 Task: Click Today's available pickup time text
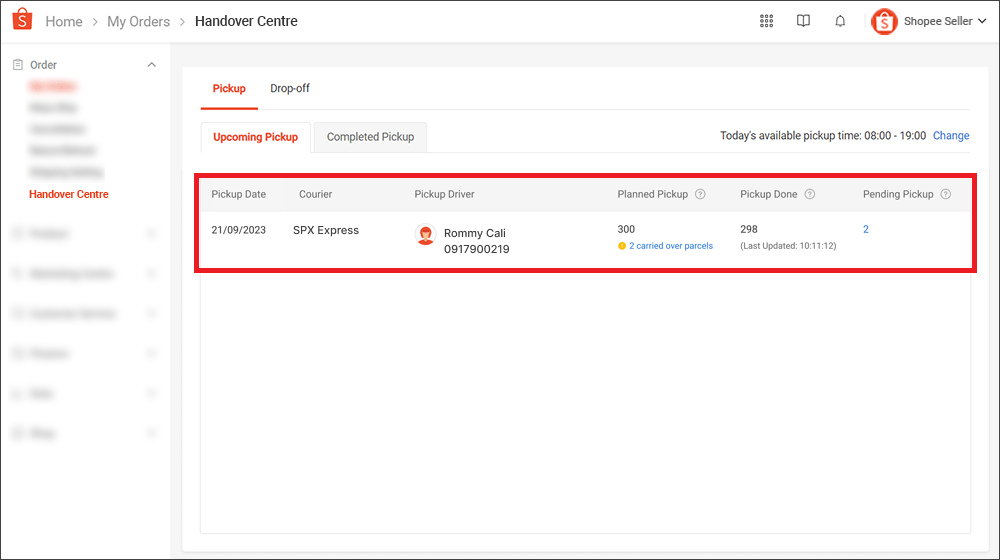[823, 135]
